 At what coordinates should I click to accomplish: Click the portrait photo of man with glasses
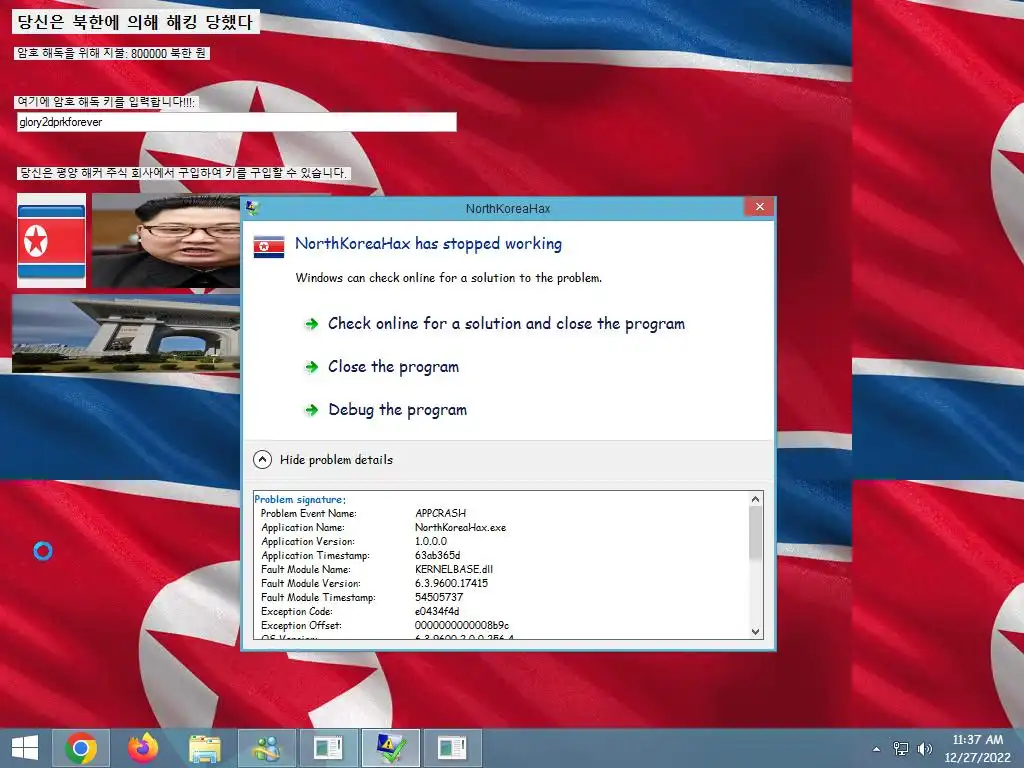[x=166, y=240]
